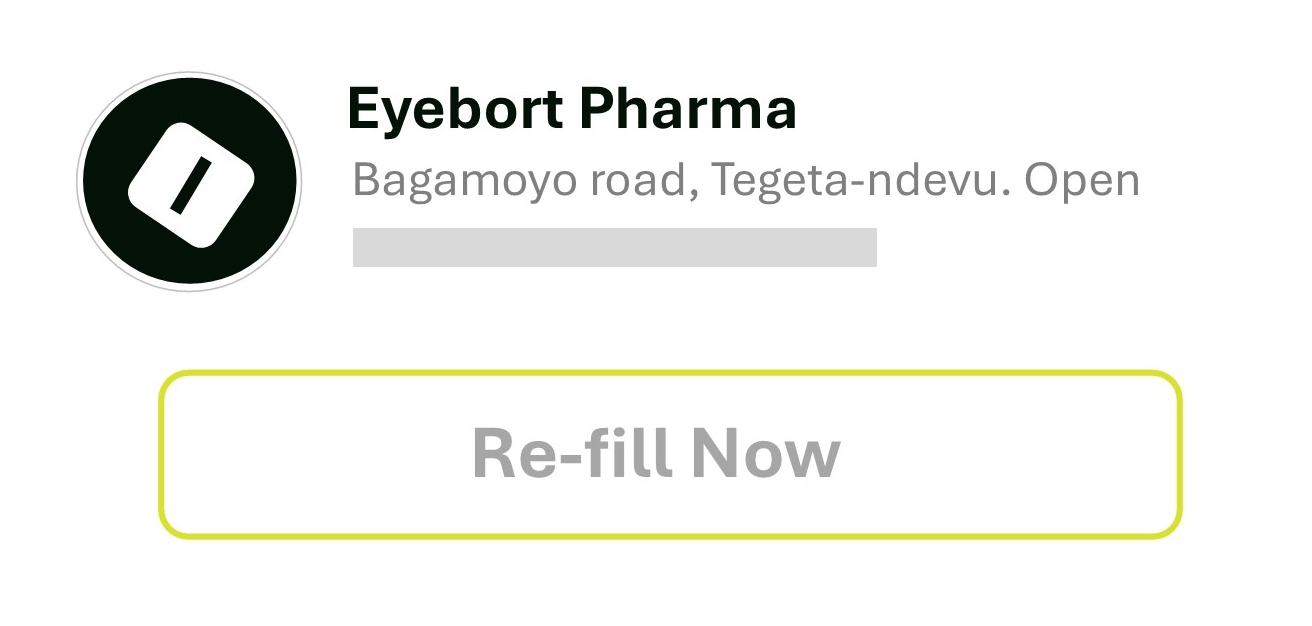Select the Open status label
Screen dimensions: 1312x626
[x=1082, y=180]
